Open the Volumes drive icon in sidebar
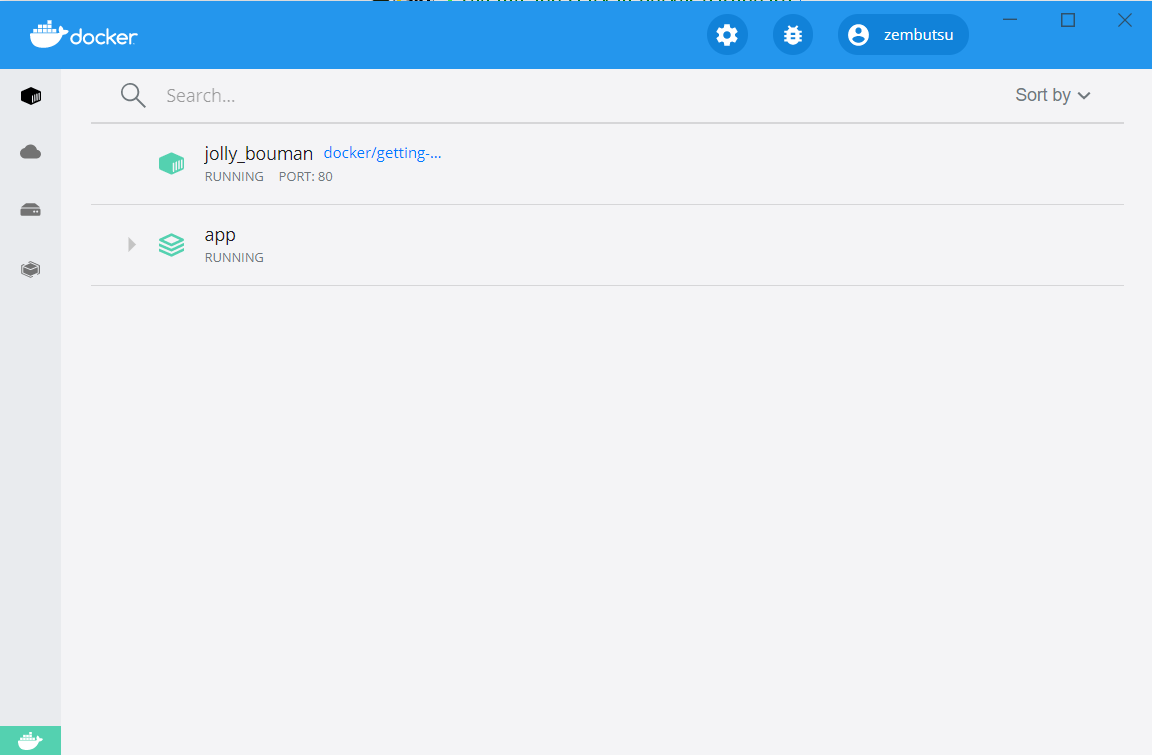Viewport: 1152px width, 755px height. tap(30, 210)
